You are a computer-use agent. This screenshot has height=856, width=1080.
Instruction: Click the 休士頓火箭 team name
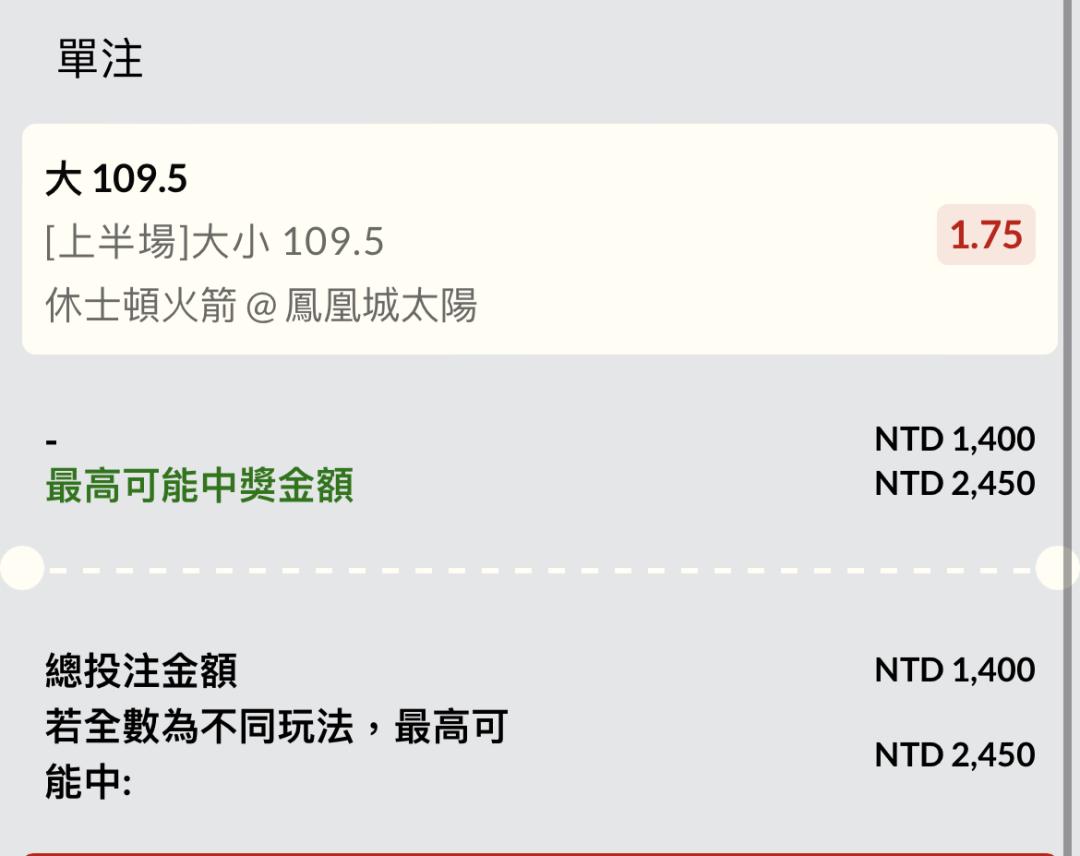(141, 305)
